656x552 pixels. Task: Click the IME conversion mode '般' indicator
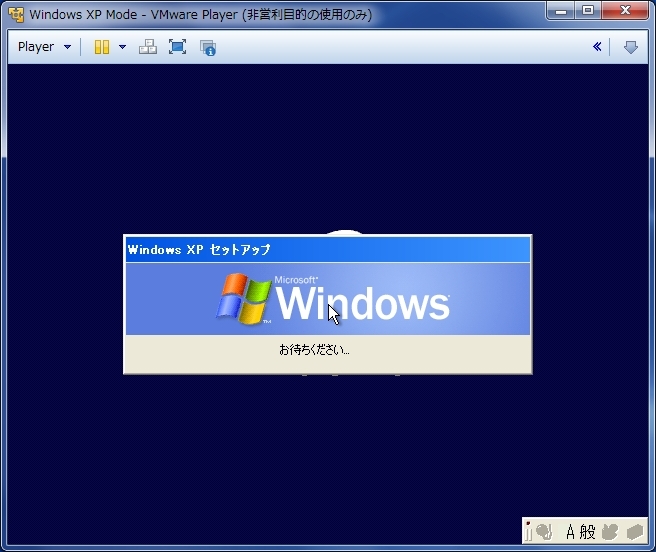587,532
